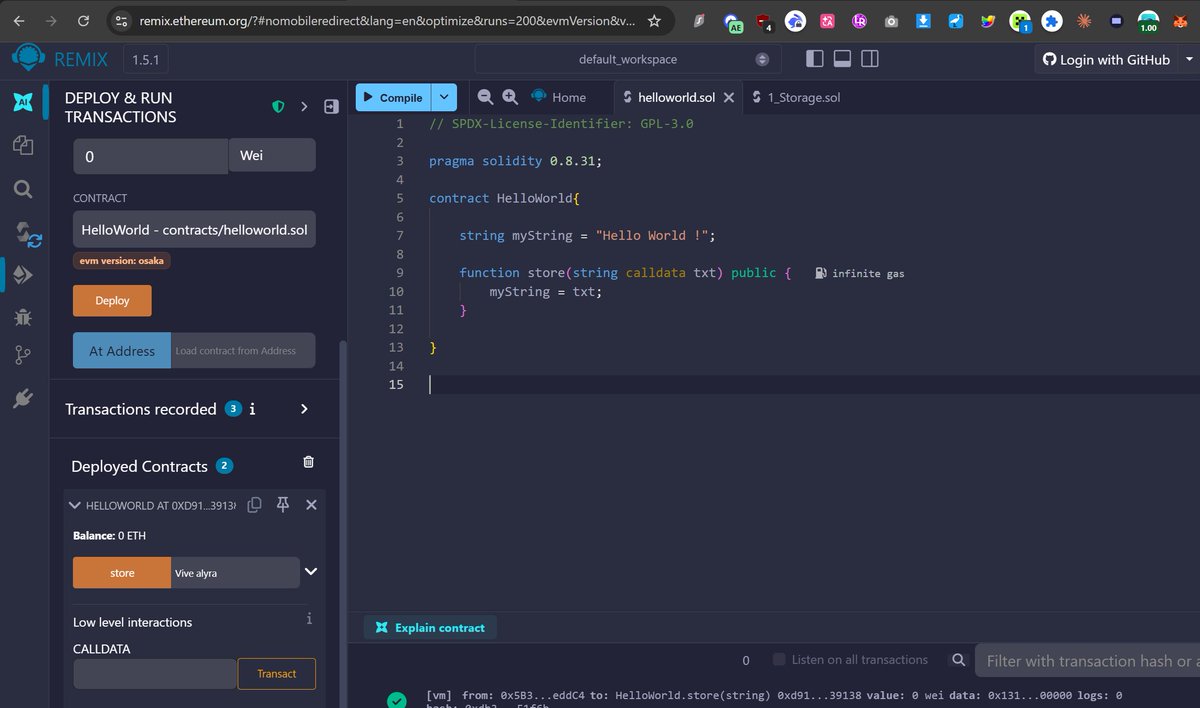
Task: Click the At Address button
Action: click(122, 351)
